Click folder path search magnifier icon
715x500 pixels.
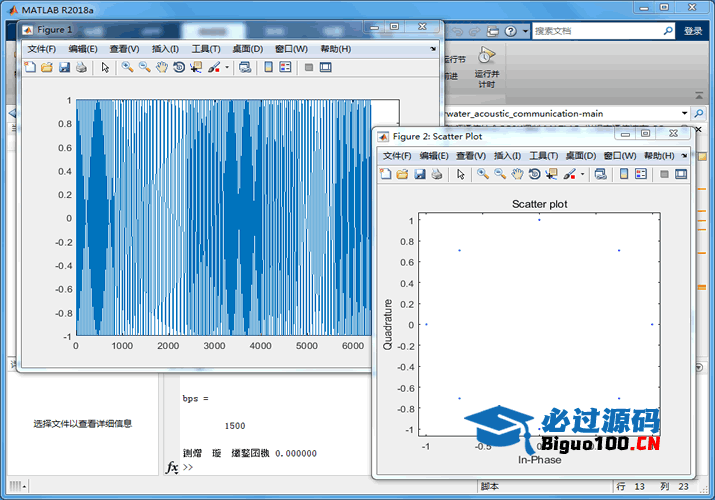pyautogui.click(x=698, y=113)
